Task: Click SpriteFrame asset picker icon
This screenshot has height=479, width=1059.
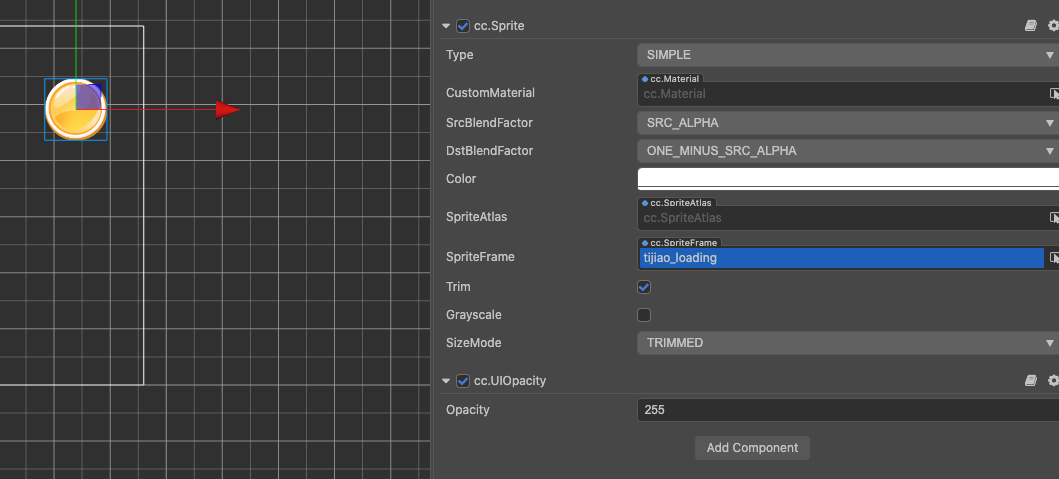Action: click(1054, 257)
